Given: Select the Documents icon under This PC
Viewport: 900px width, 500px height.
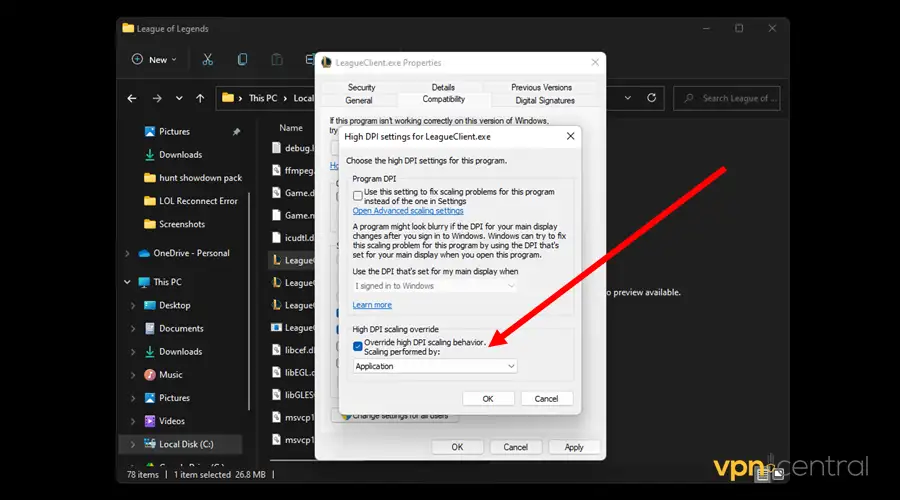Looking at the screenshot, I should pos(150,328).
